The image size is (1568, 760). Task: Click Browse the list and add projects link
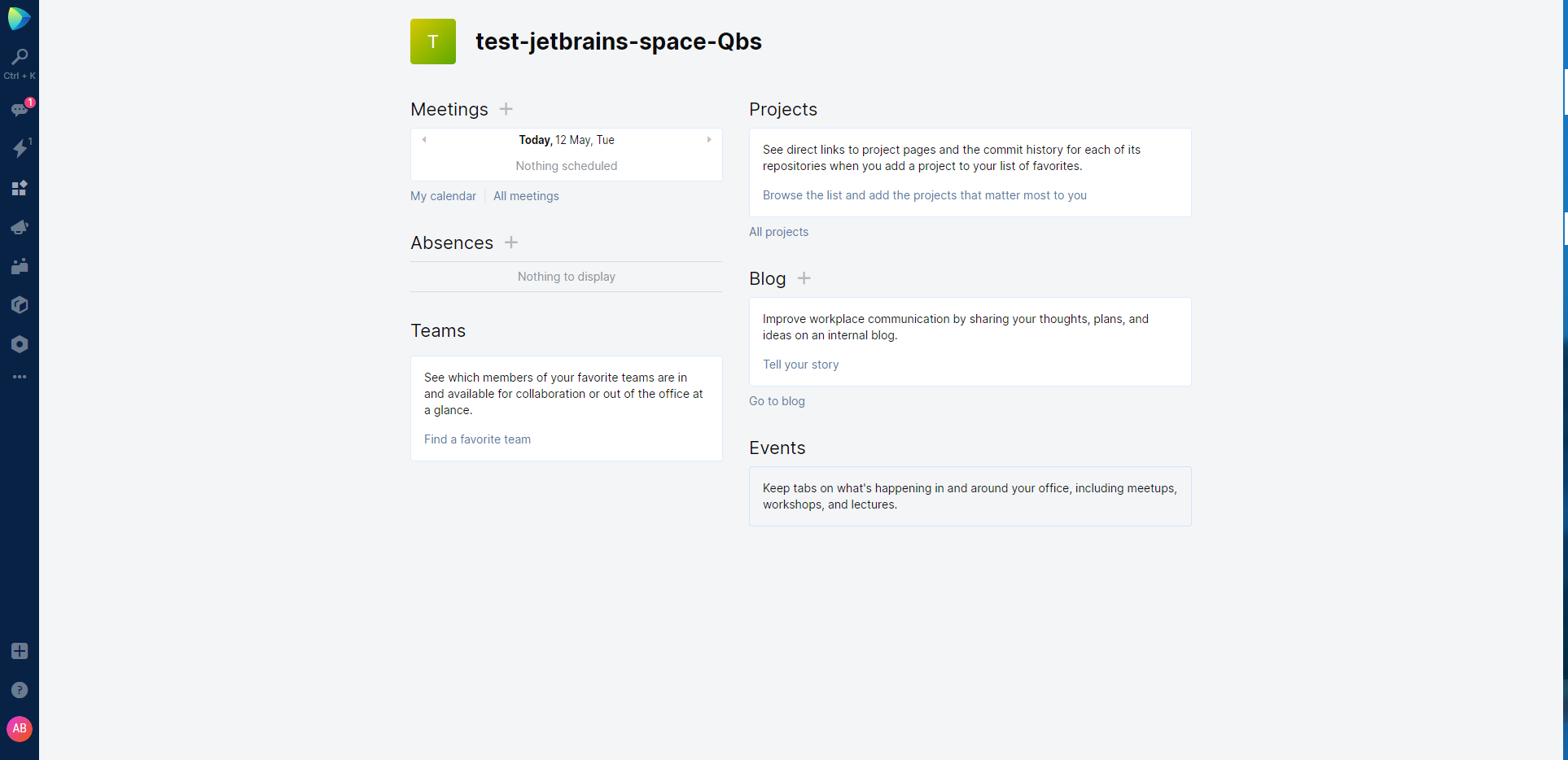[925, 195]
